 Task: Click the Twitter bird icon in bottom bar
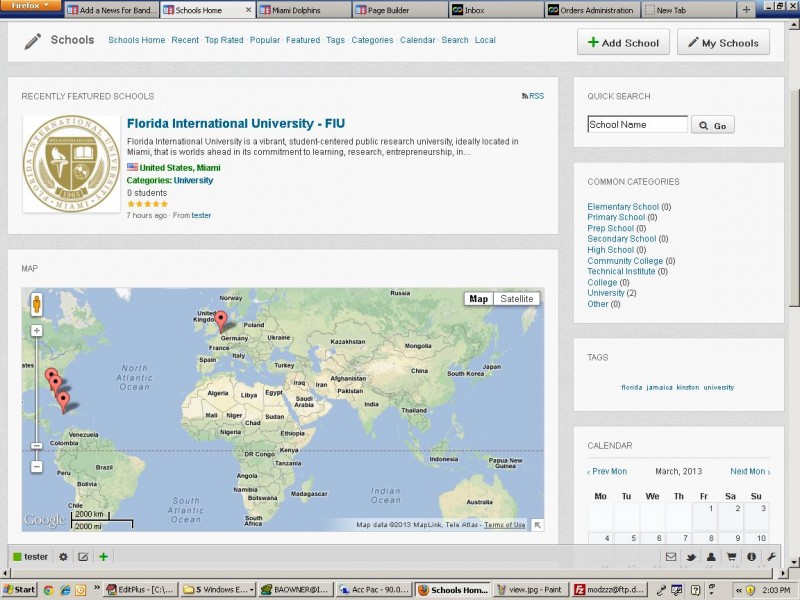pos(691,557)
